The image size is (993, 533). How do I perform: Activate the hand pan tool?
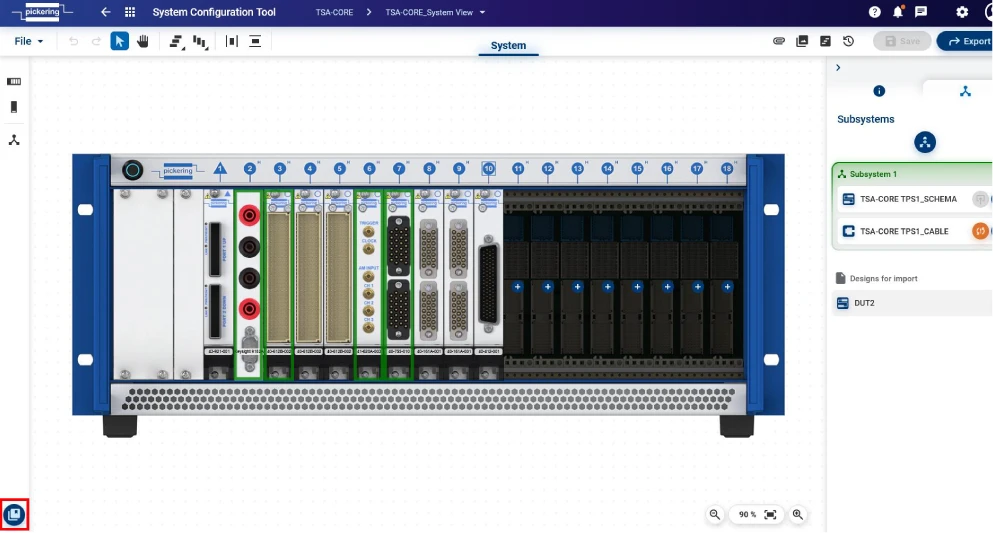(143, 41)
